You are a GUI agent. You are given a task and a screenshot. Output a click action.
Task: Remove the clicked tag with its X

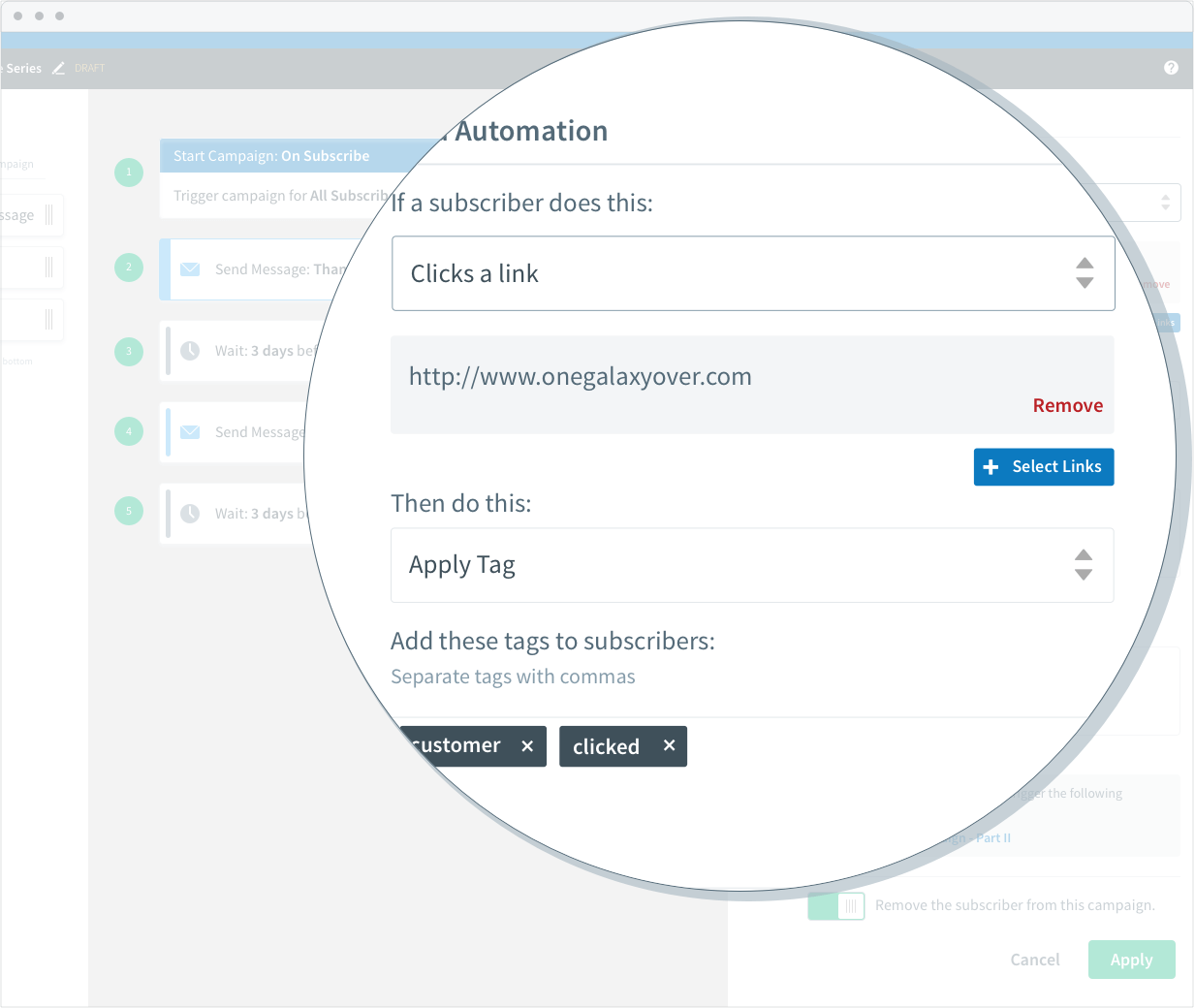point(669,745)
